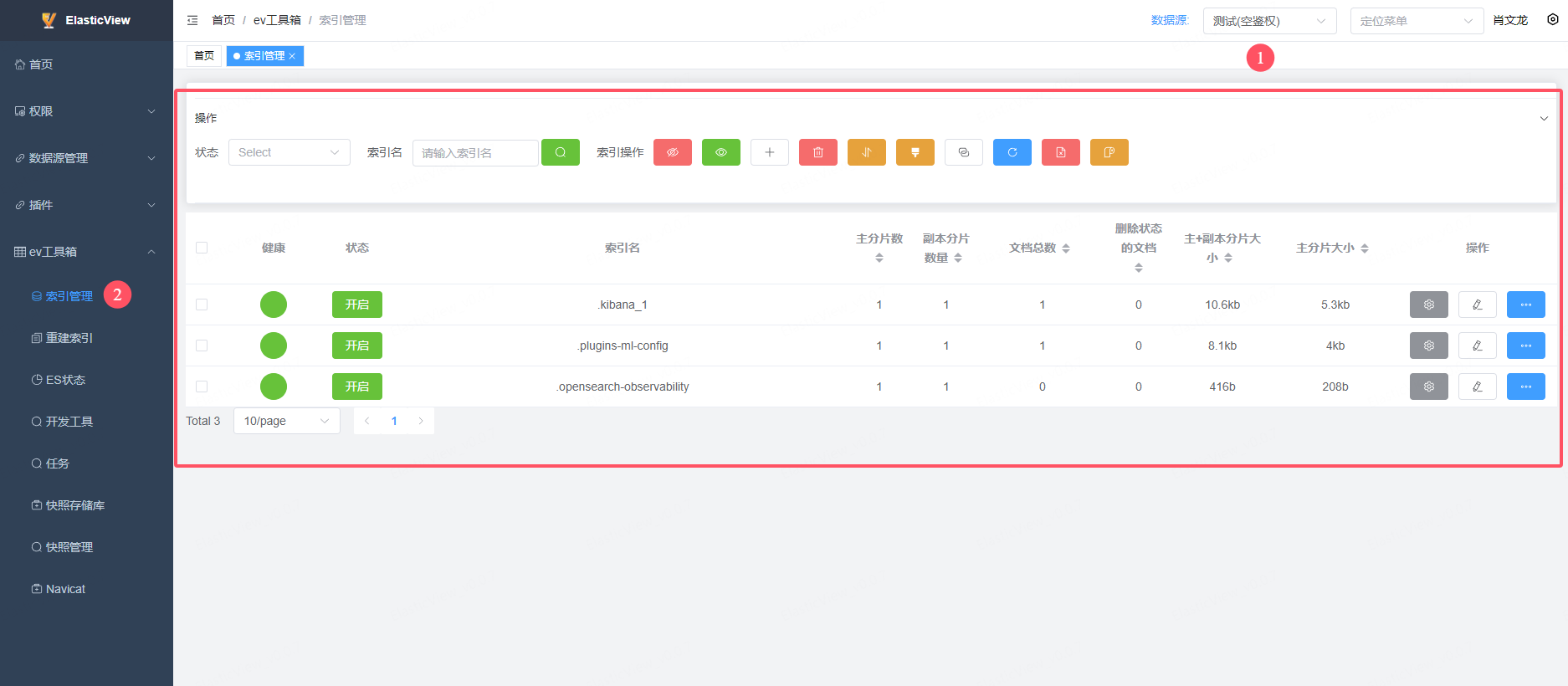Click 开启 status button for .kibana_1
1568x686 pixels.
click(x=356, y=305)
